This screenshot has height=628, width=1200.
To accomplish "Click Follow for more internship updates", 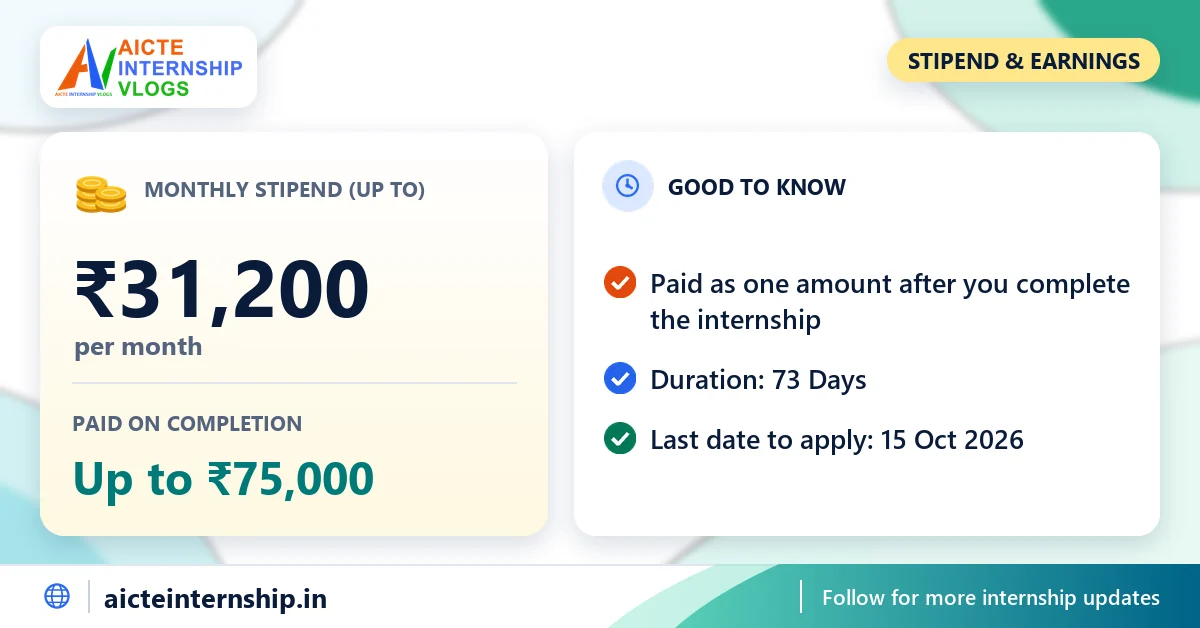I will [x=991, y=598].
